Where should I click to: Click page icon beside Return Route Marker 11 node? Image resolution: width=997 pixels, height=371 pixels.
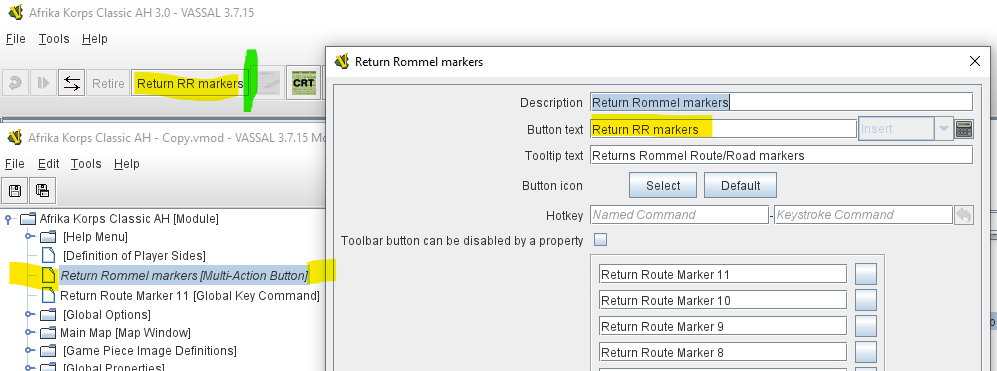48,295
